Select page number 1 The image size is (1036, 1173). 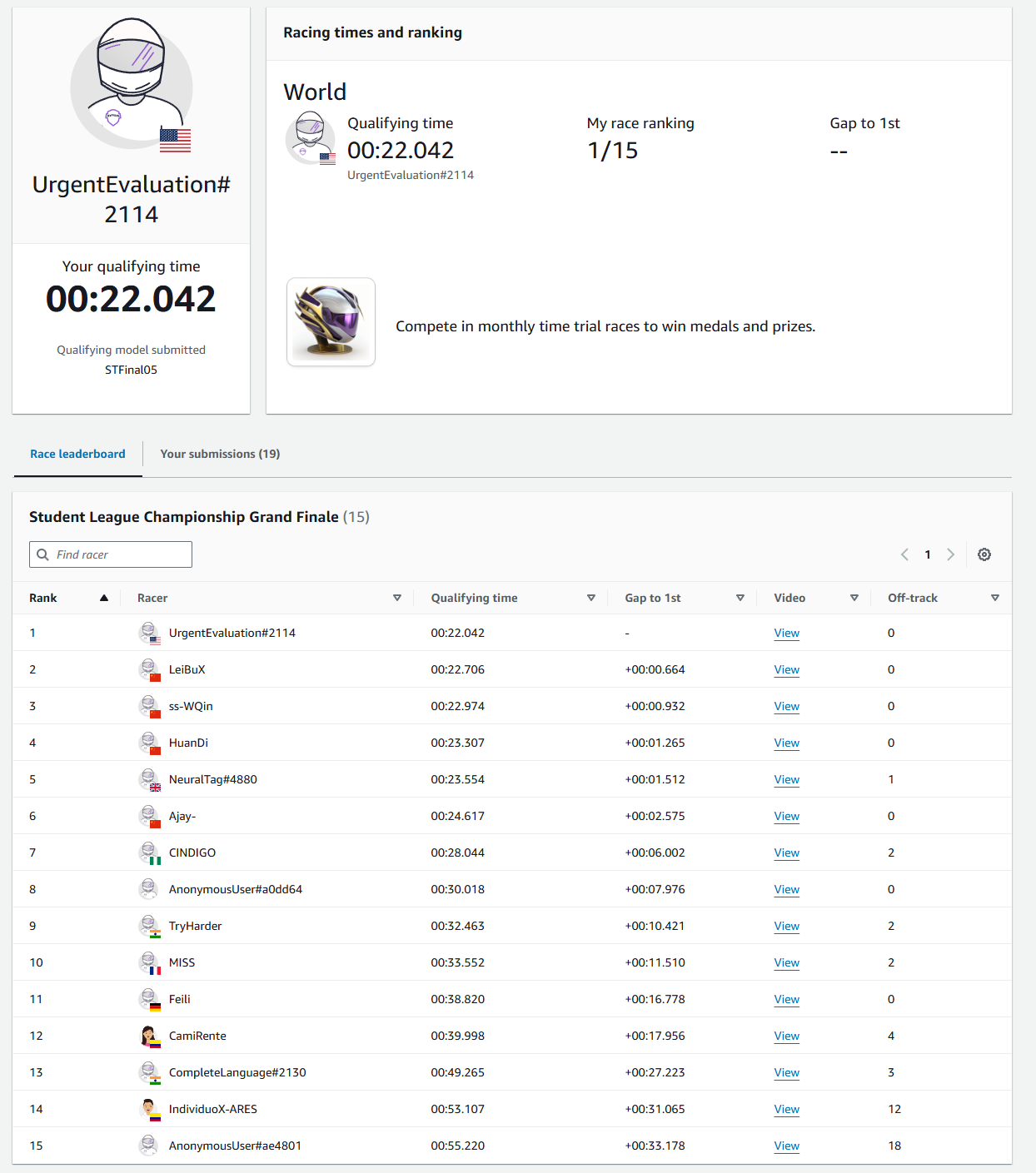click(928, 554)
